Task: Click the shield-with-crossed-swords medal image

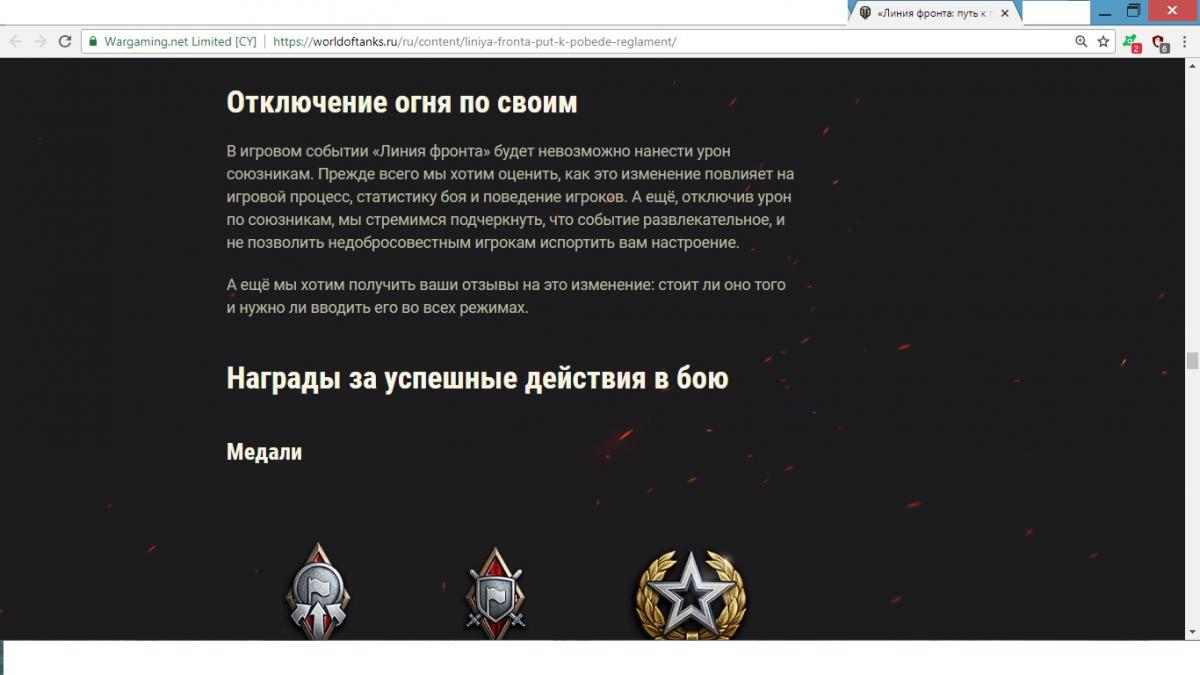Action: click(x=495, y=594)
